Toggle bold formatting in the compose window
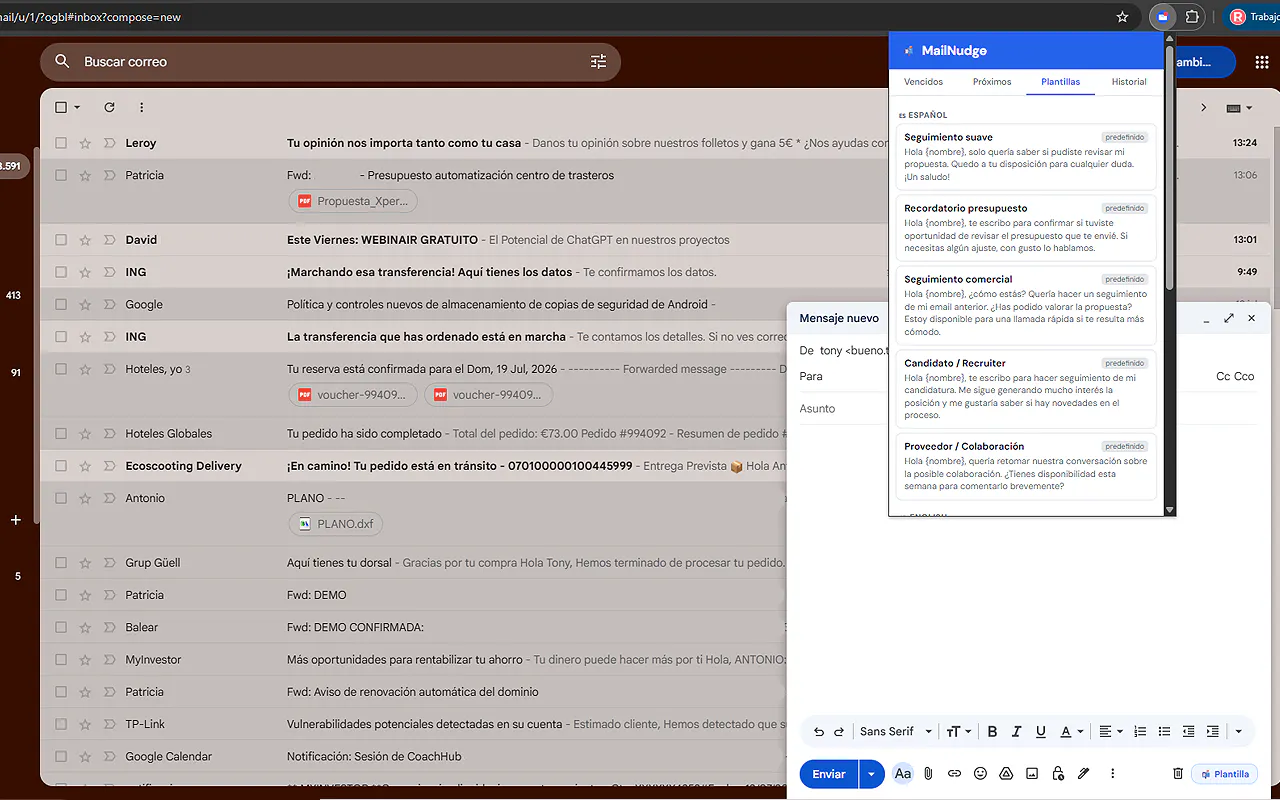This screenshot has width=1280, height=800. coord(993,732)
